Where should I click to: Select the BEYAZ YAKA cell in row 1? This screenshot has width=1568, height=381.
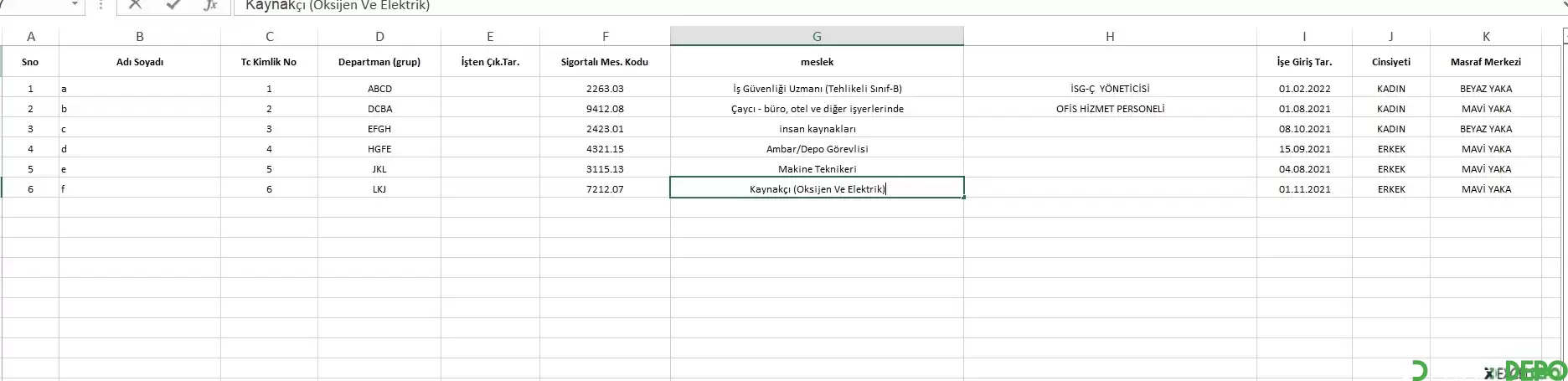click(x=1486, y=88)
